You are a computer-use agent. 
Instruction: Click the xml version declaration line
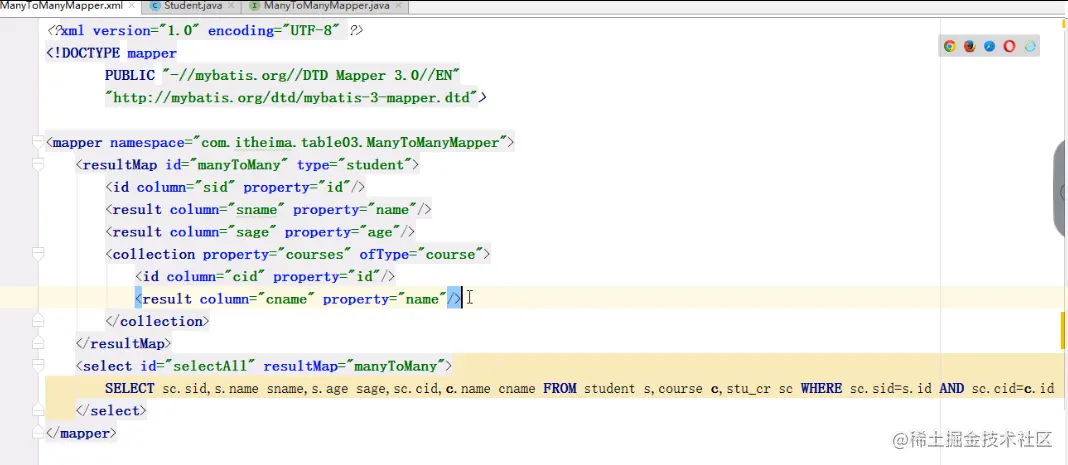point(205,31)
